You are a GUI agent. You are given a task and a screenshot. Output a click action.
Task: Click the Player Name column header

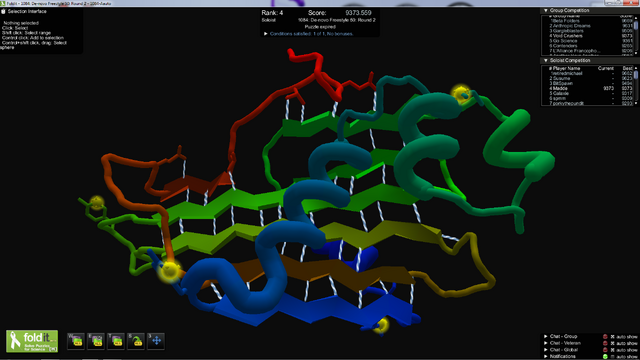[566, 69]
